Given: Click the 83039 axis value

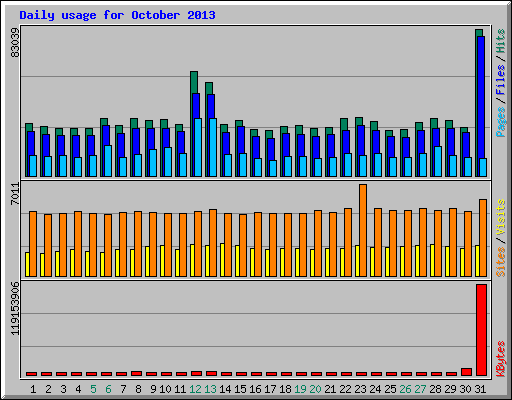Looking at the screenshot, I should (15, 42).
